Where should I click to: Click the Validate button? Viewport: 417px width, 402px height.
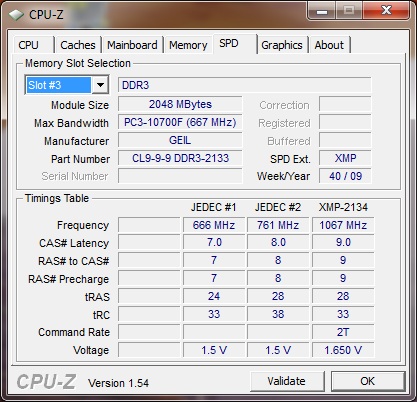point(287,381)
